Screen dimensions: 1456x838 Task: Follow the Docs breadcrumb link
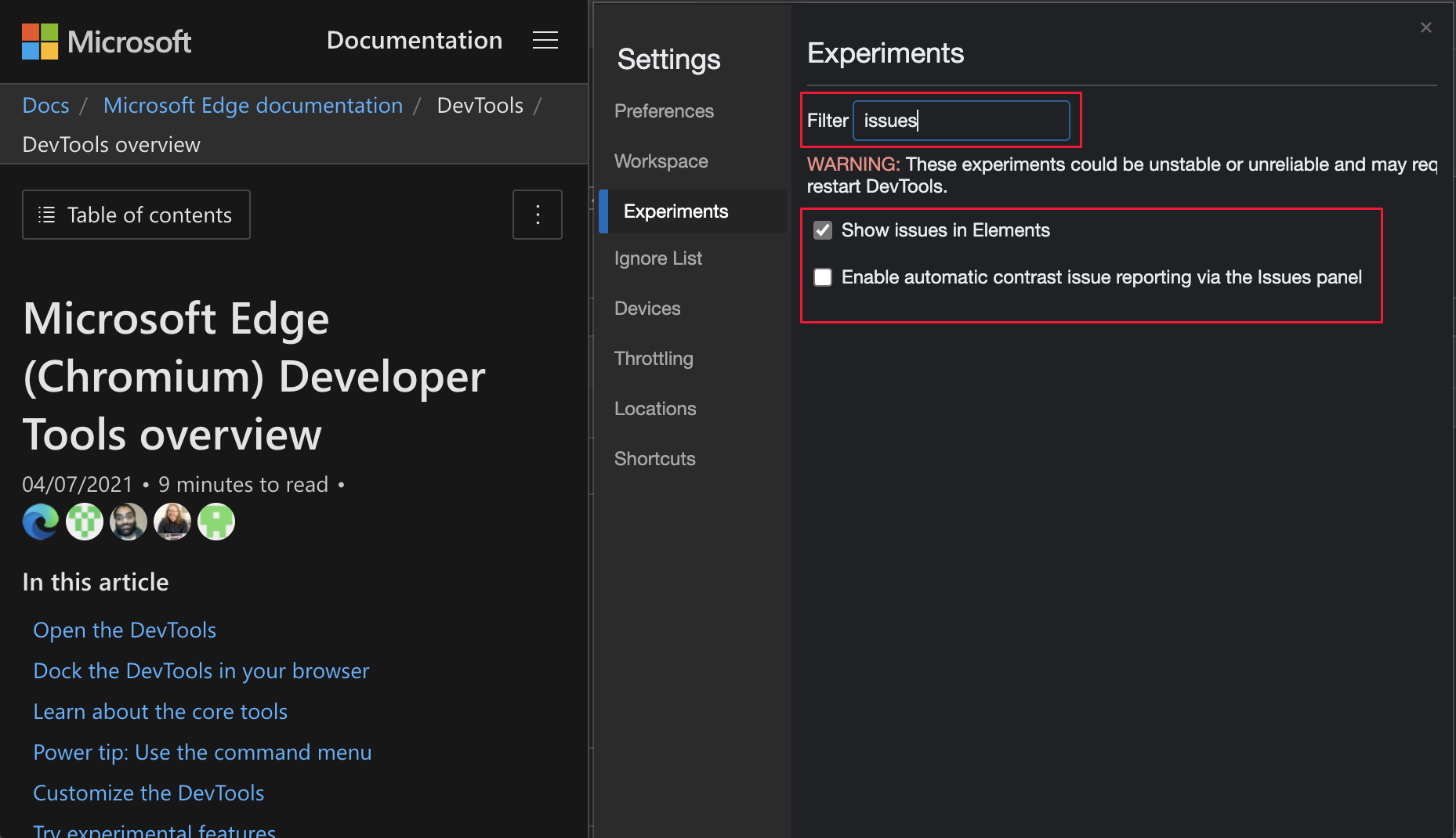click(45, 105)
